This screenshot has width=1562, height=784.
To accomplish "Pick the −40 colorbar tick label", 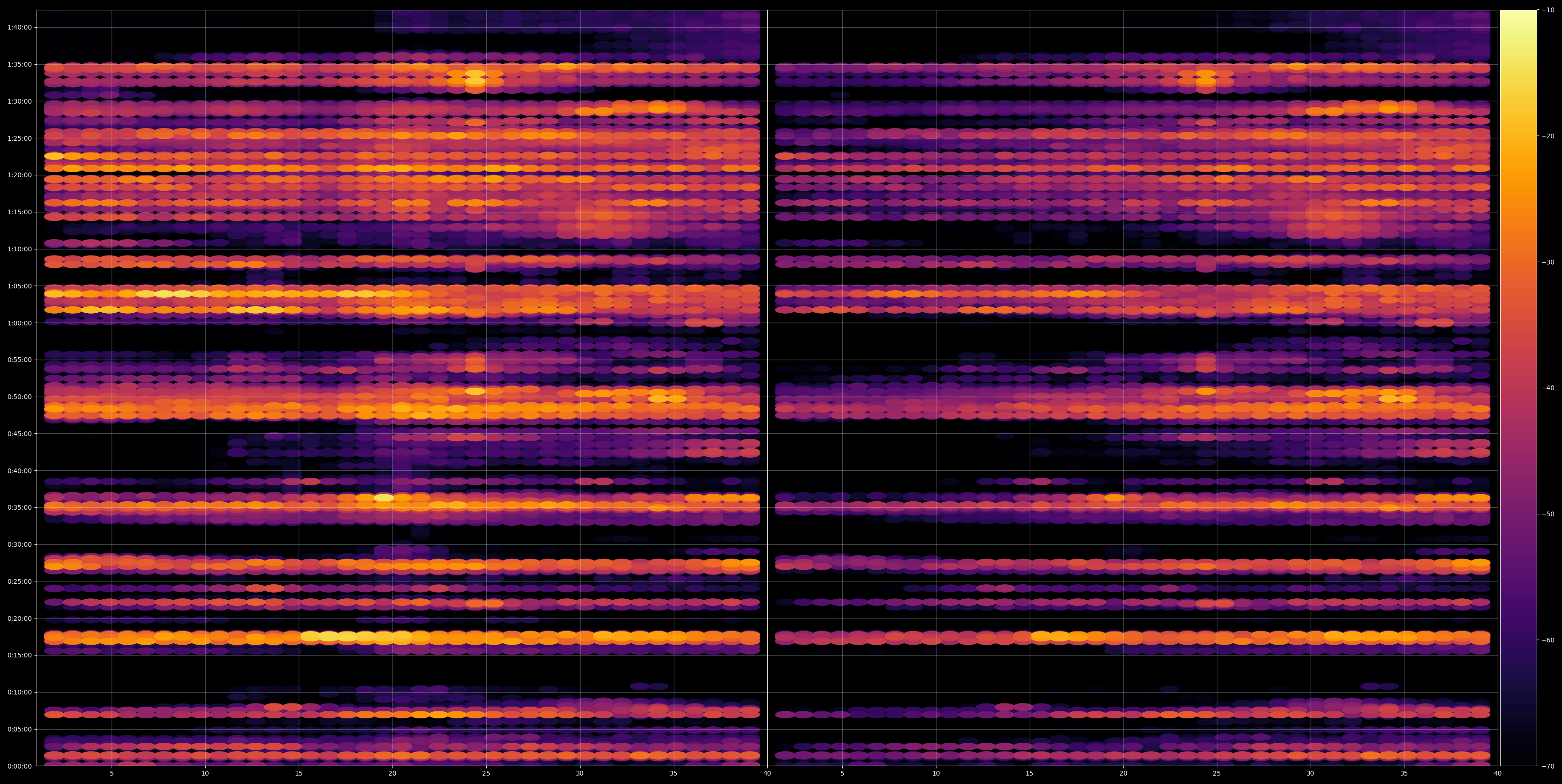I will 1548,388.
